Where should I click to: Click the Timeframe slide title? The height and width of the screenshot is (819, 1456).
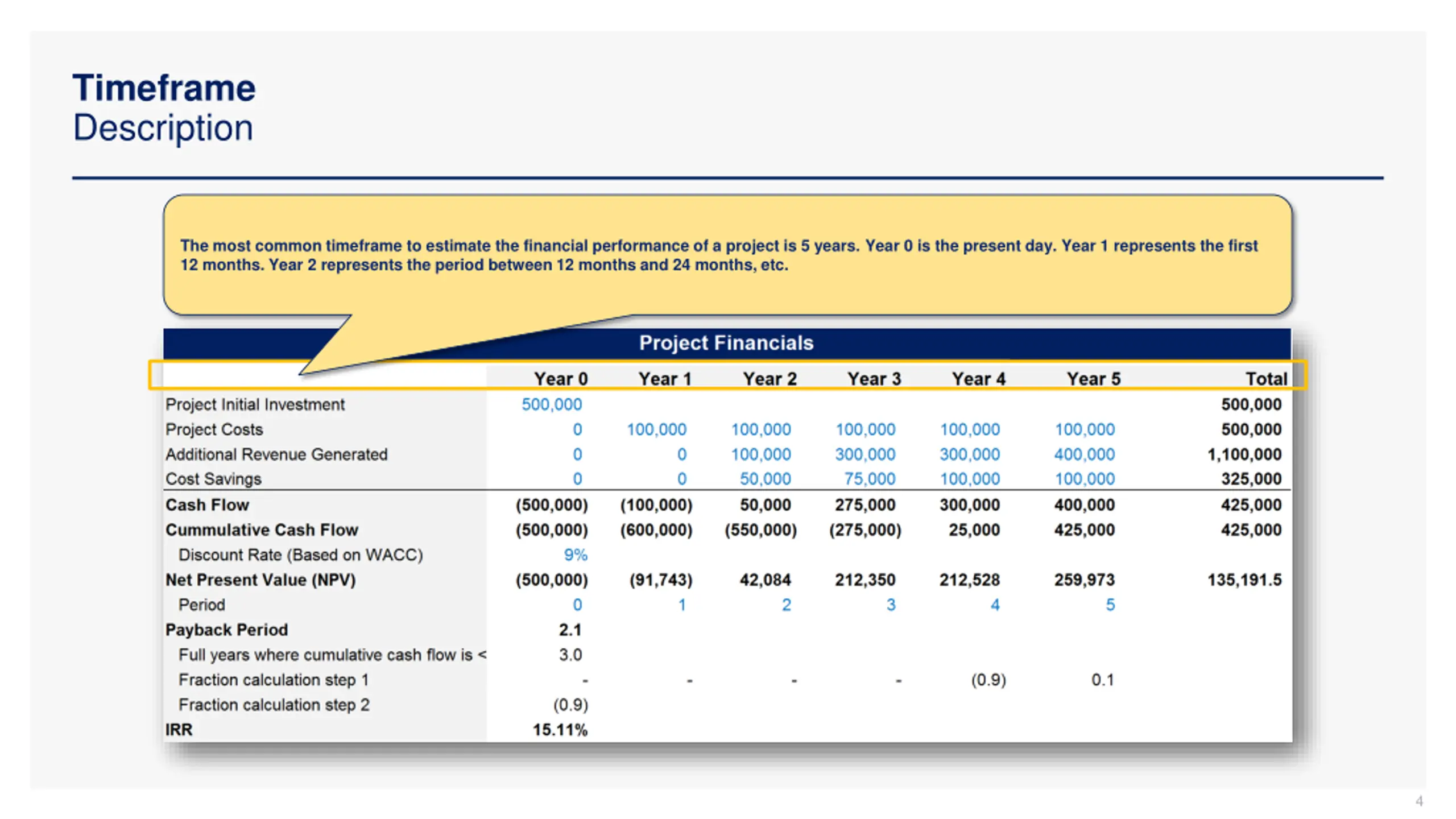tap(164, 88)
